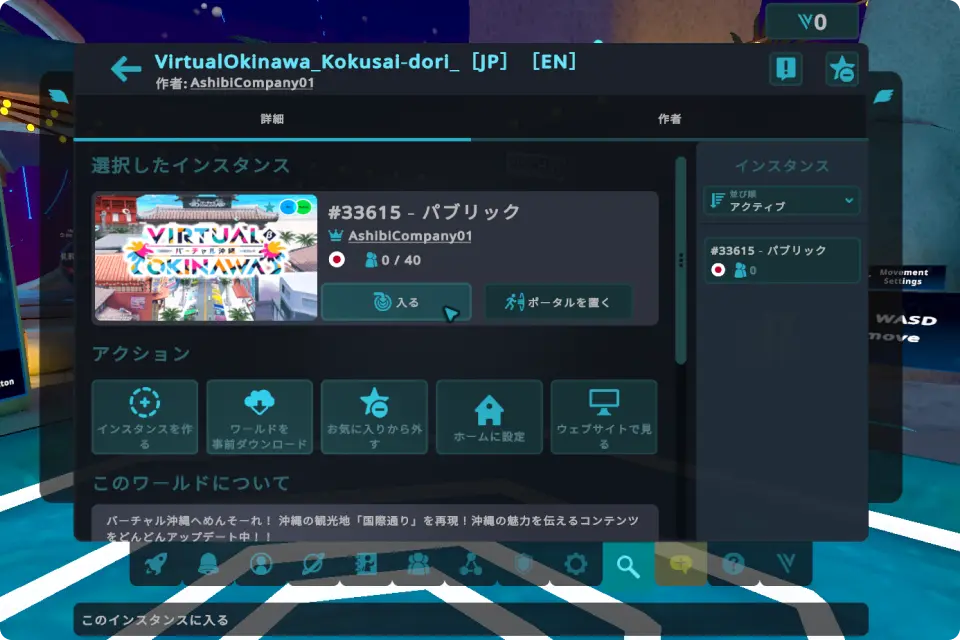Click the Virtual Okinawa world thumbnail
Image resolution: width=960 pixels, height=640 pixels.
click(x=206, y=258)
